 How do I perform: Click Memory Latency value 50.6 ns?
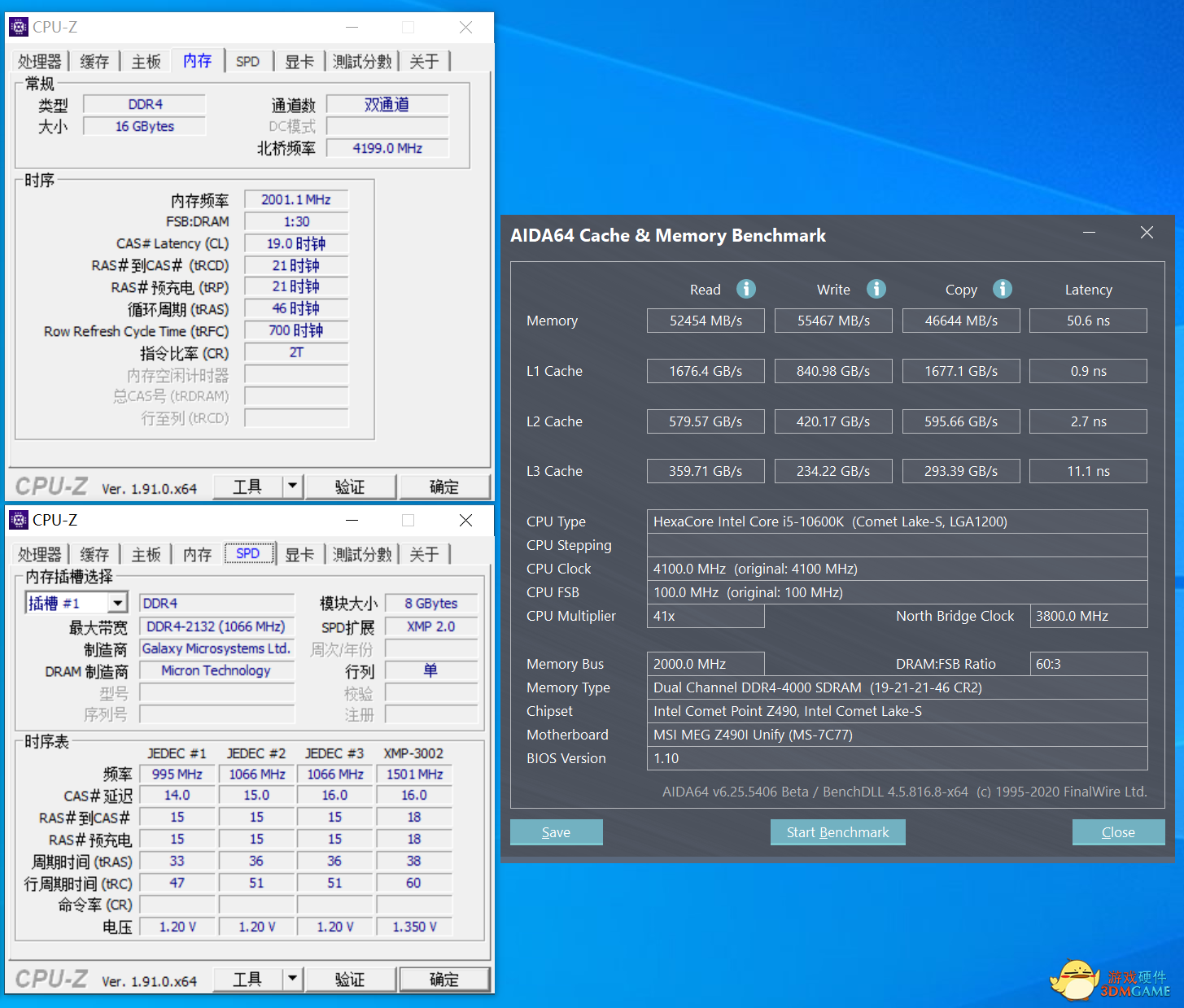click(1089, 321)
